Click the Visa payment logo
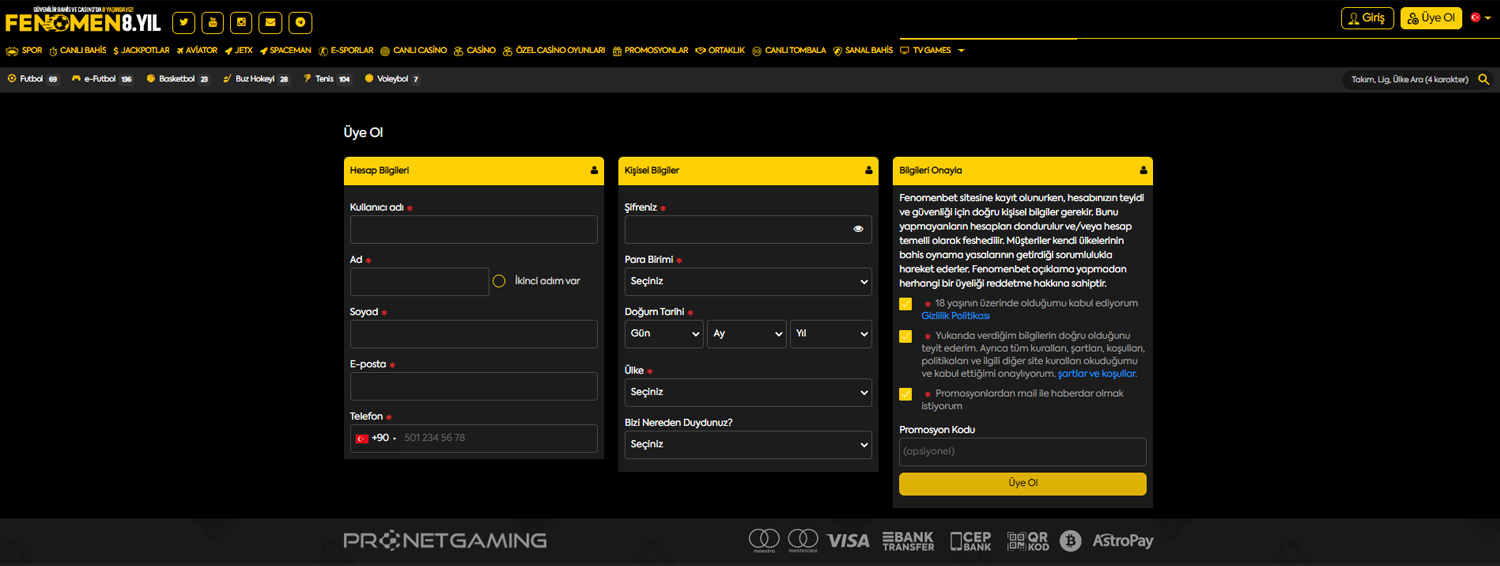The image size is (1500, 566). (848, 541)
